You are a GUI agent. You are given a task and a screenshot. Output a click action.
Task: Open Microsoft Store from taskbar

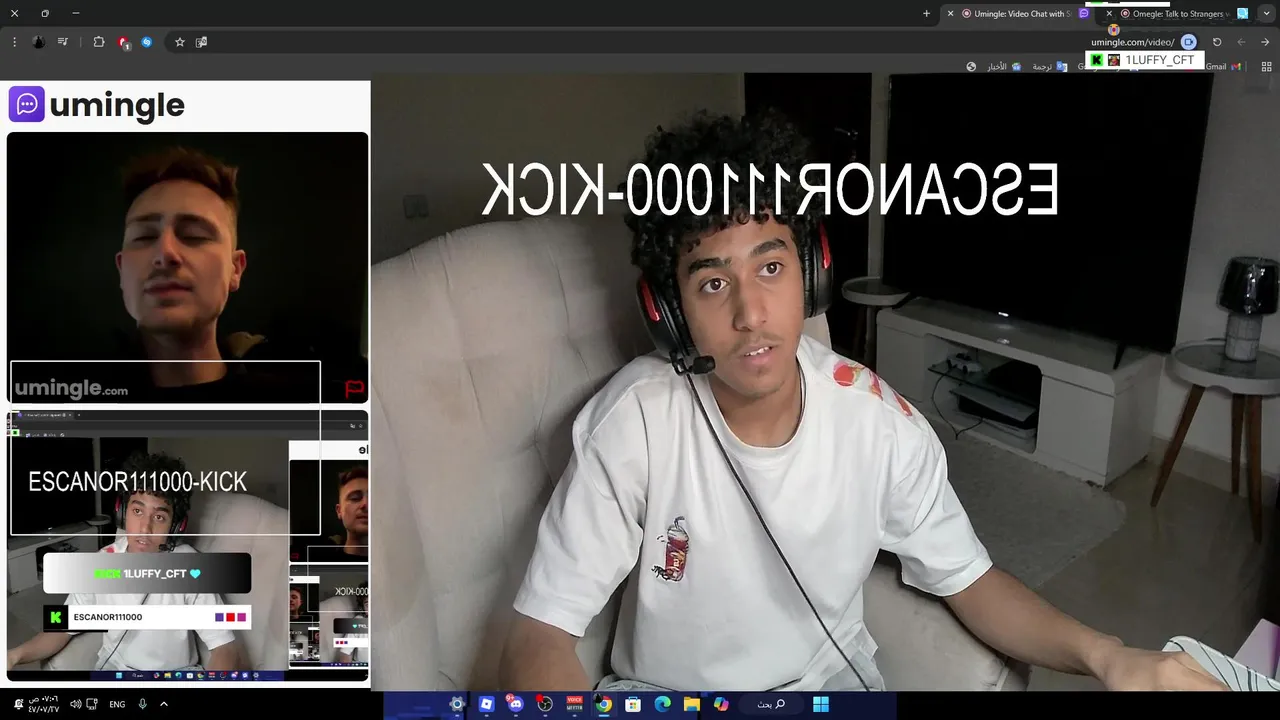coord(633,704)
